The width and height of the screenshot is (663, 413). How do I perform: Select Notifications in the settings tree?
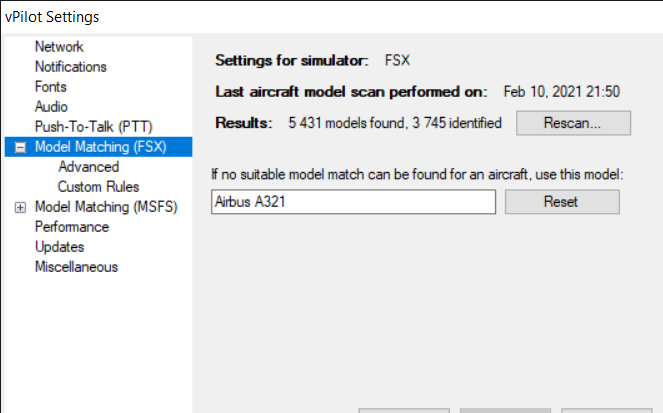pos(70,67)
